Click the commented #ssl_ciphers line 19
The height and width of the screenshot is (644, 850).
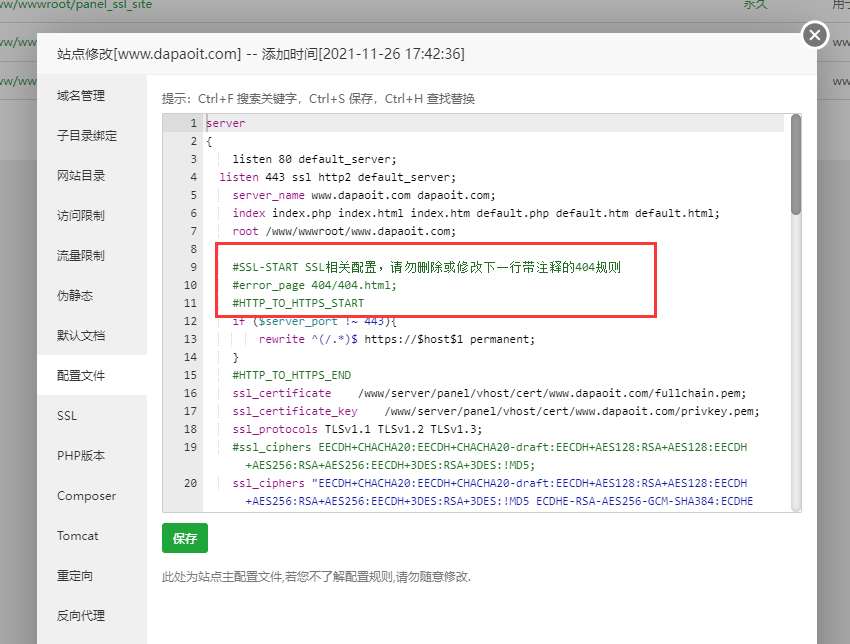click(x=490, y=456)
